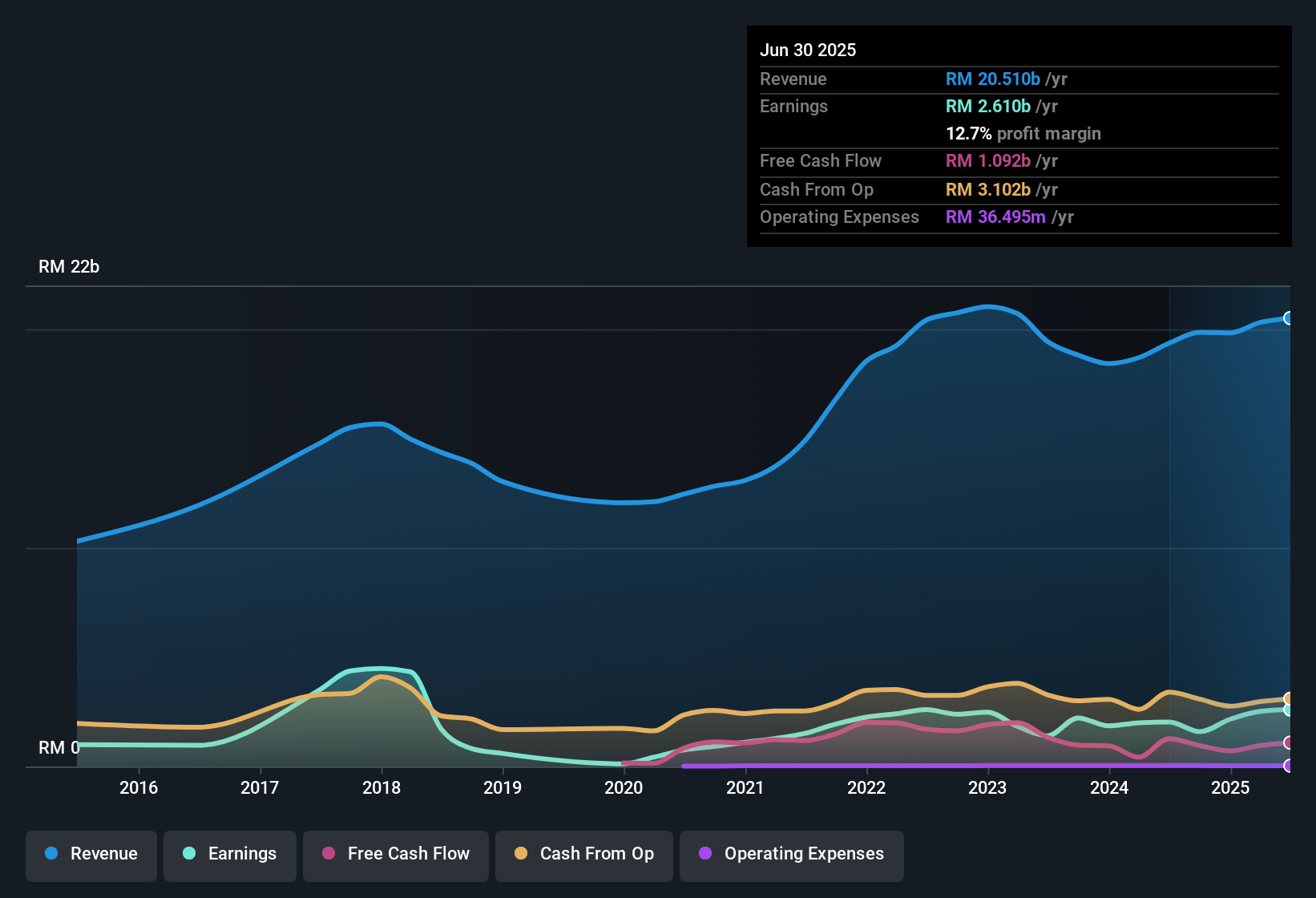Select the 2025 label on the timeline axis
This screenshot has height=898, width=1316.
point(1230,787)
